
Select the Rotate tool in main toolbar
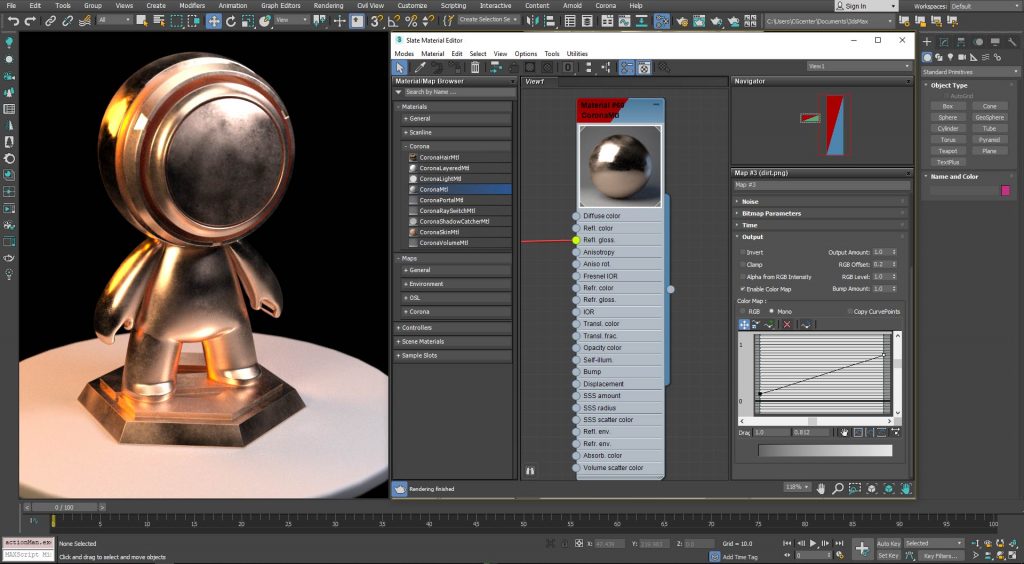click(232, 21)
